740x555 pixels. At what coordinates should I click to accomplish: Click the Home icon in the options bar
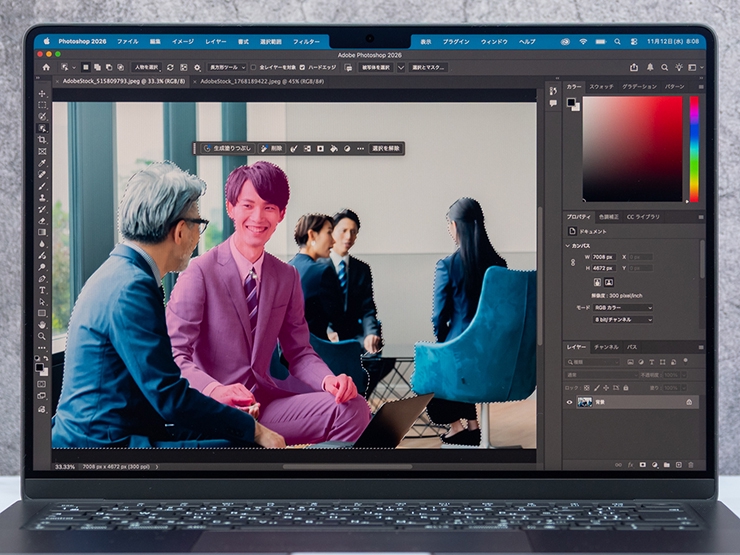coord(45,67)
